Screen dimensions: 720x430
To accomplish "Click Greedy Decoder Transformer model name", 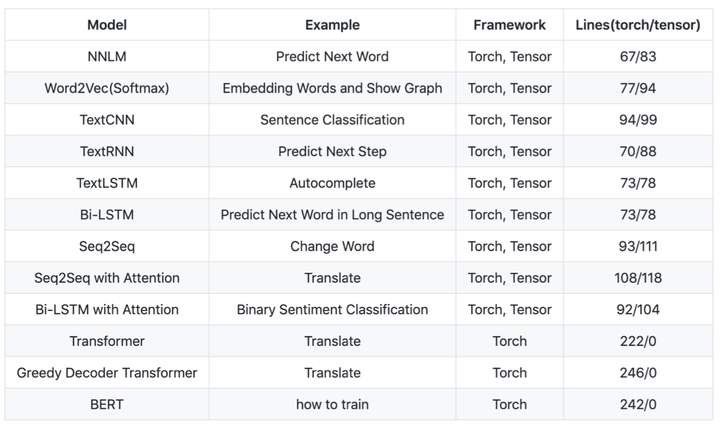I will click(x=107, y=373).
